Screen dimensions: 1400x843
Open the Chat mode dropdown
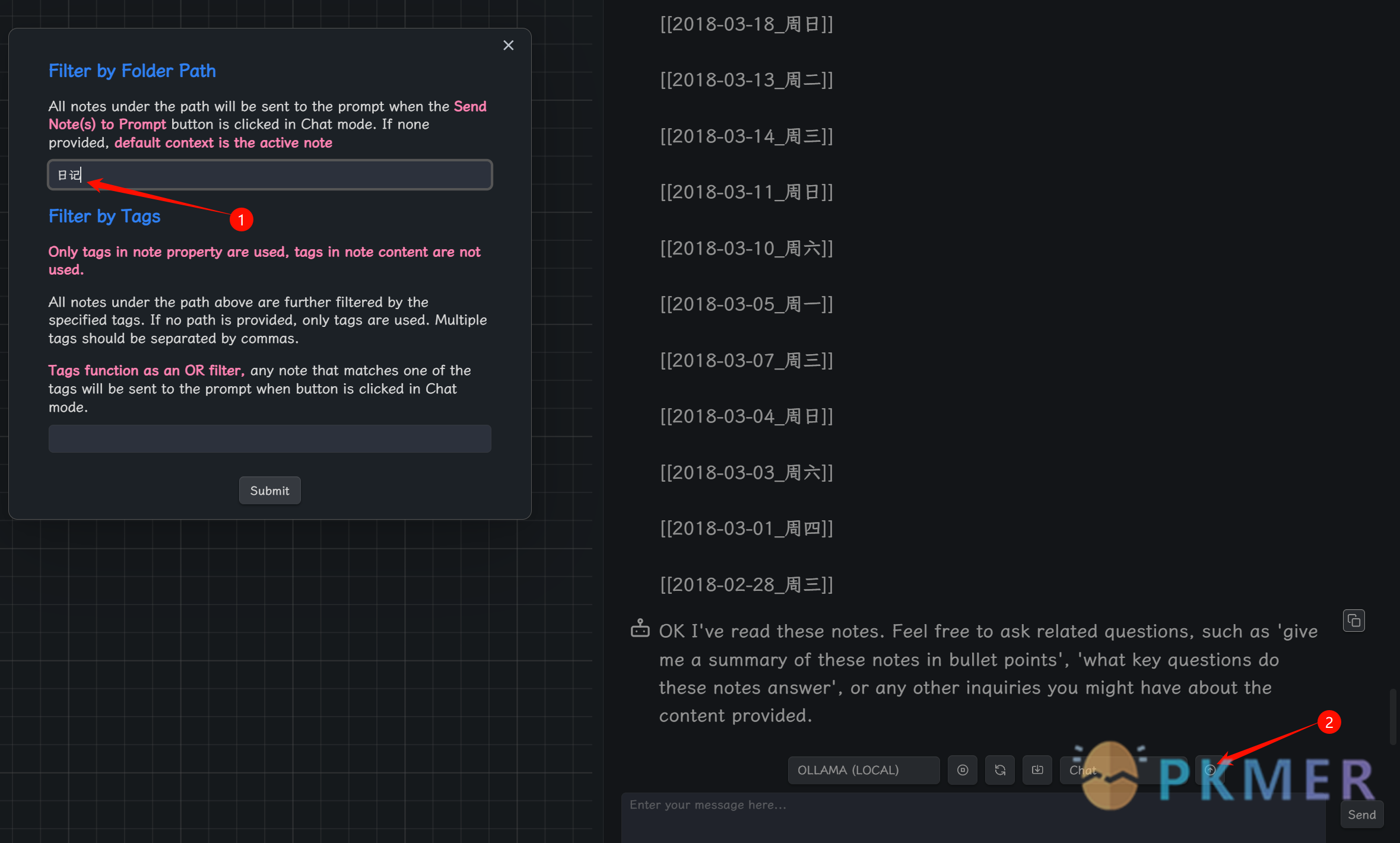point(1123,770)
